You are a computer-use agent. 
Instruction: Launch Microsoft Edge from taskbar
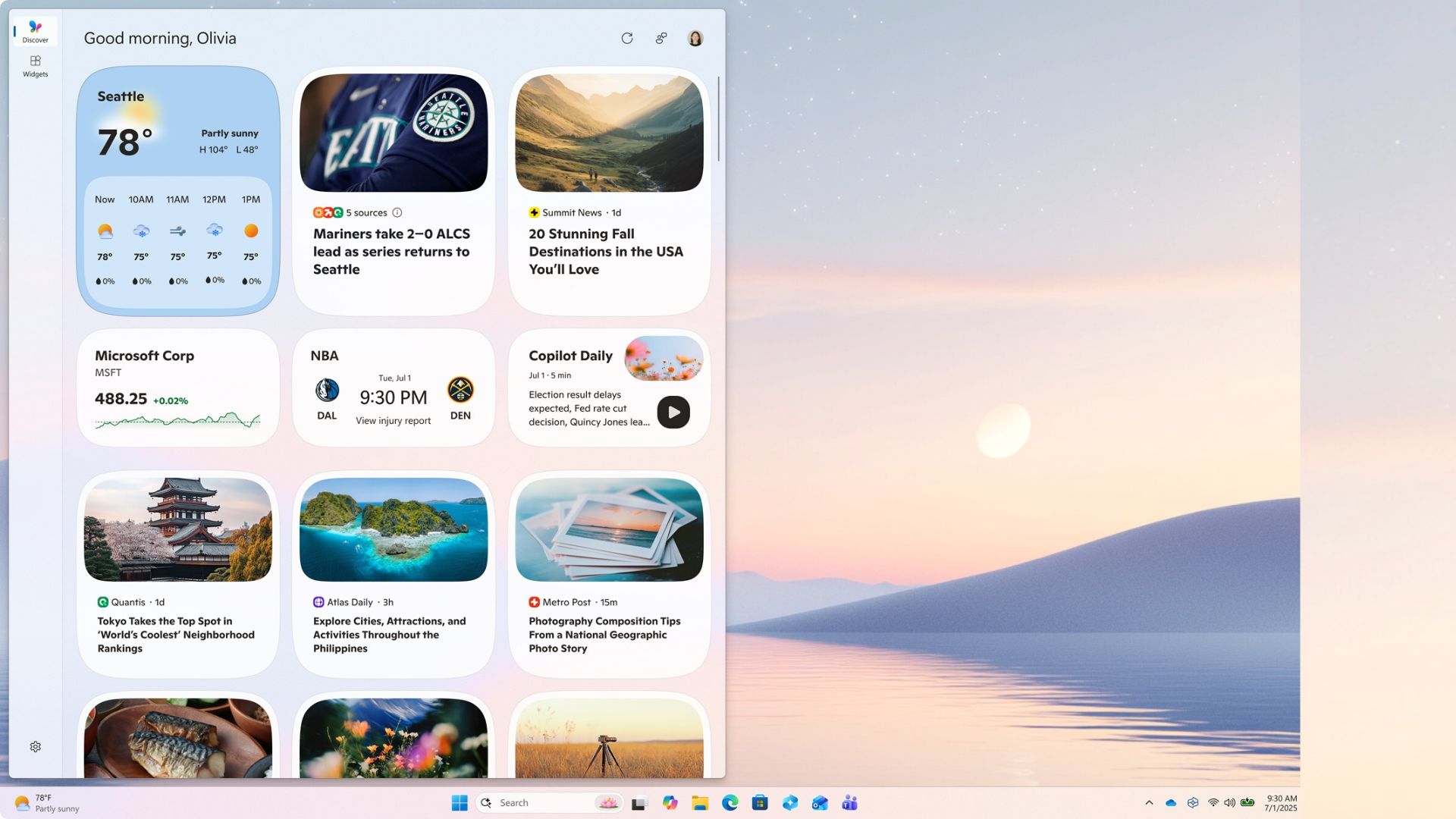tap(730, 803)
